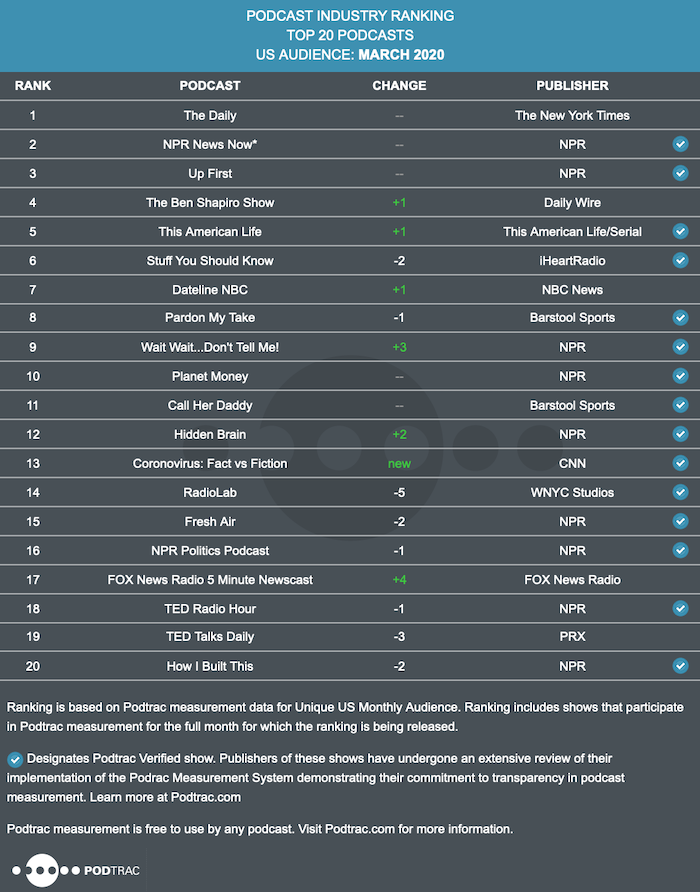Click the verified checkmark for This American Life
The height and width of the screenshot is (892, 700).
pos(680,231)
